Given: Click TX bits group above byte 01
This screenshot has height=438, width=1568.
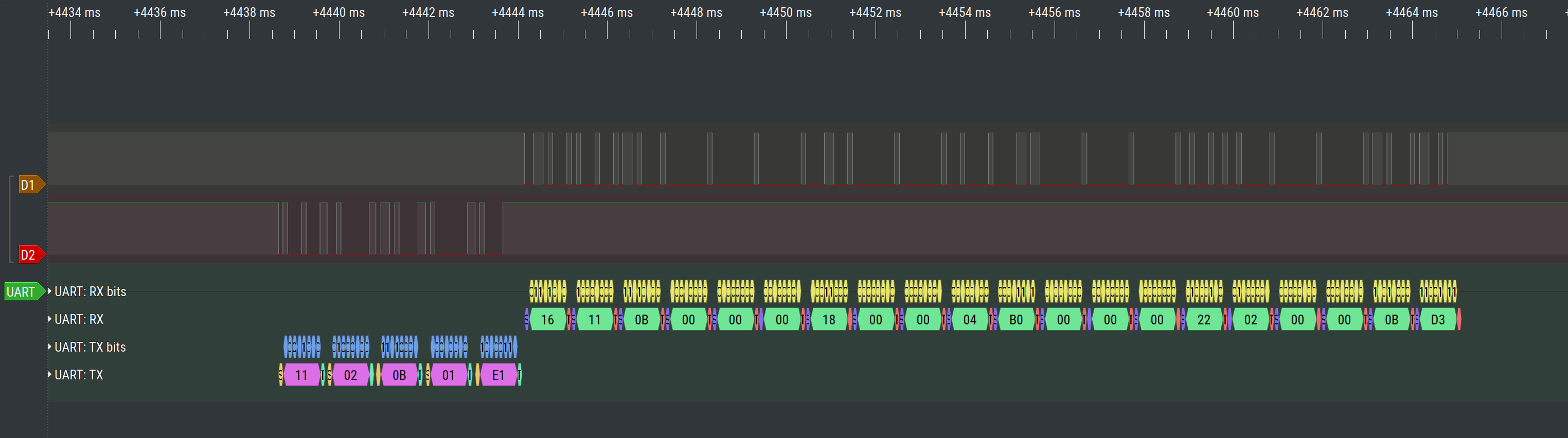Looking at the screenshot, I should point(449,346).
